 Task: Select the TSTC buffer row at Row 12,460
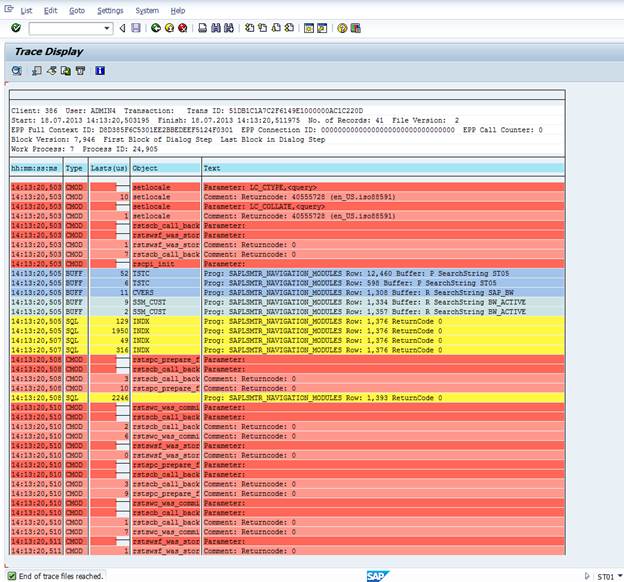287,273
